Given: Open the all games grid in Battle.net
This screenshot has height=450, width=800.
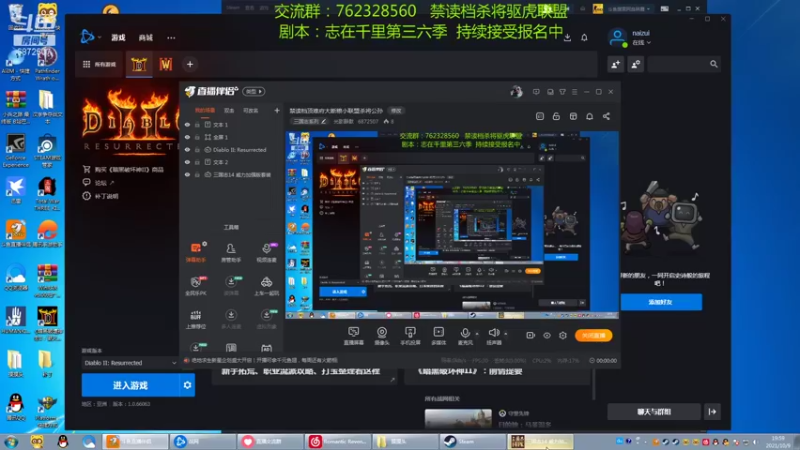Looking at the screenshot, I should [x=99, y=64].
